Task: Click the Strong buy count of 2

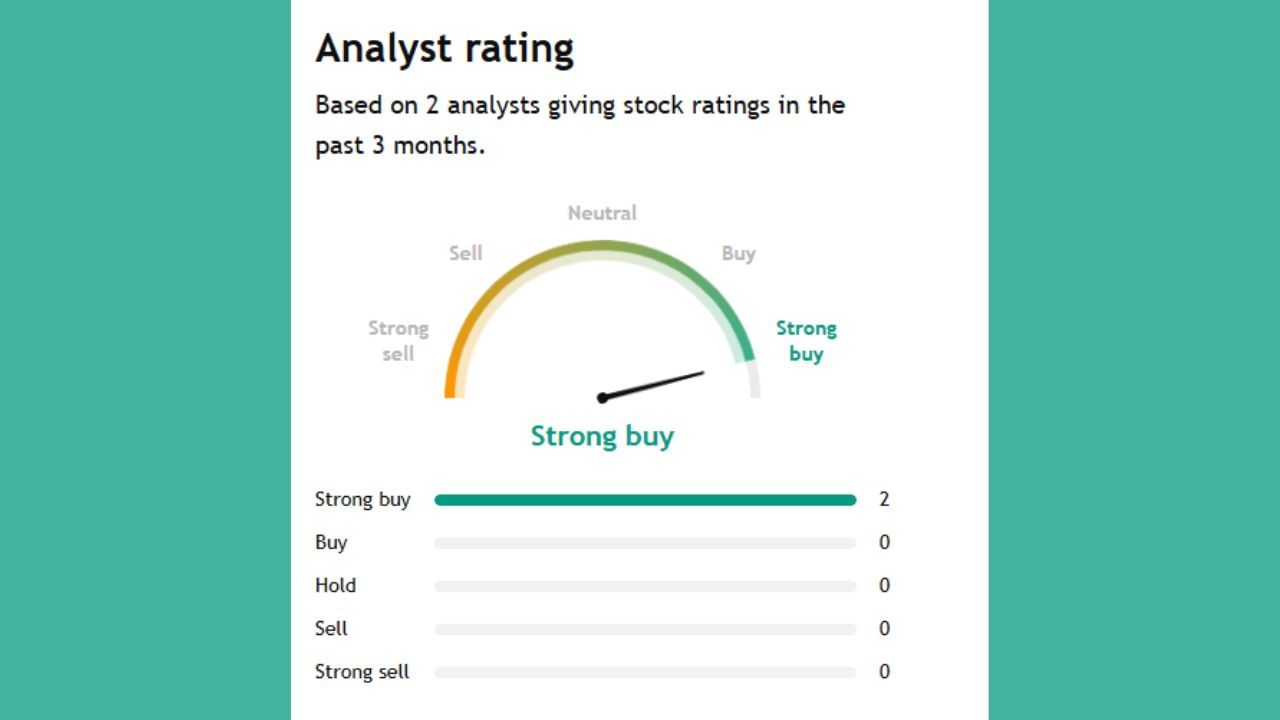Action: (x=884, y=500)
